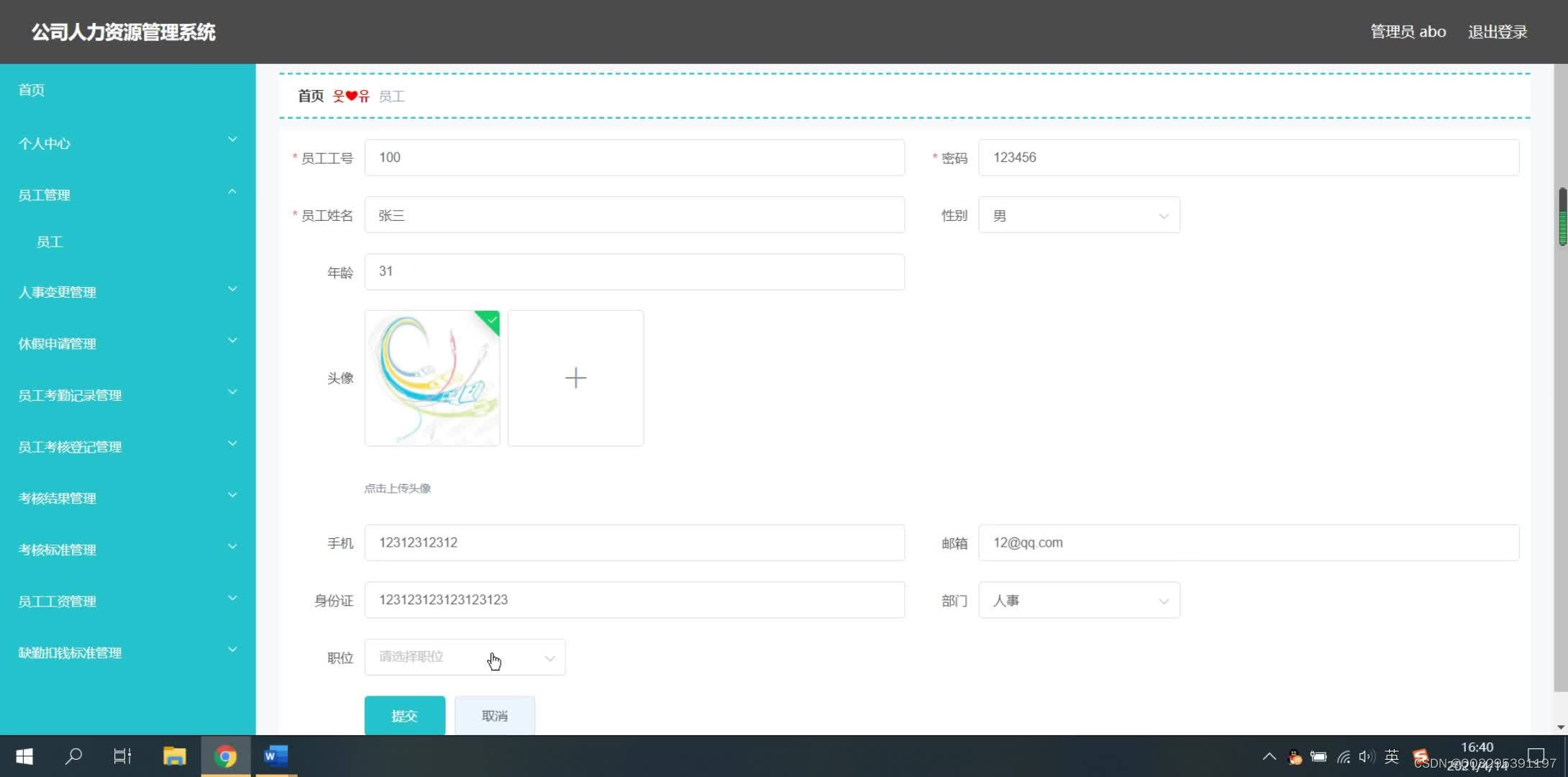The image size is (1568, 777).
Task: Click the network tray icon
Action: (1343, 757)
